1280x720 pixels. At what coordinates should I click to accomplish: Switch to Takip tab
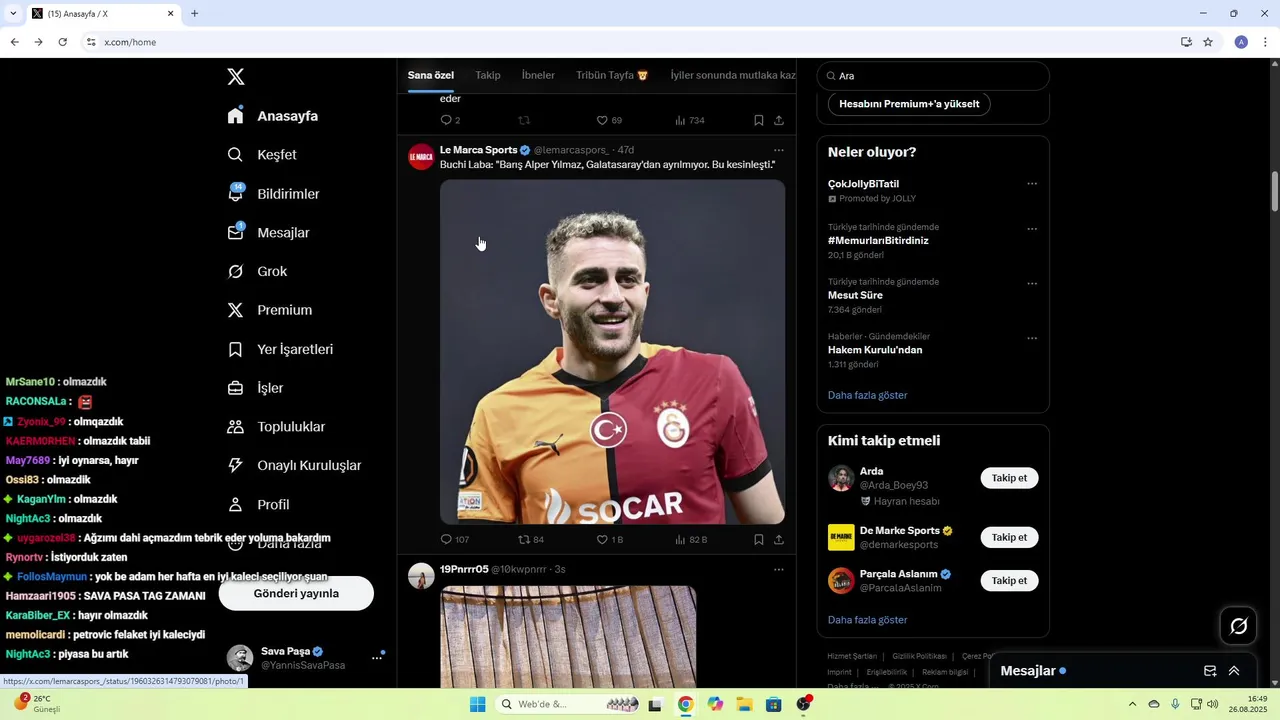[x=488, y=75]
